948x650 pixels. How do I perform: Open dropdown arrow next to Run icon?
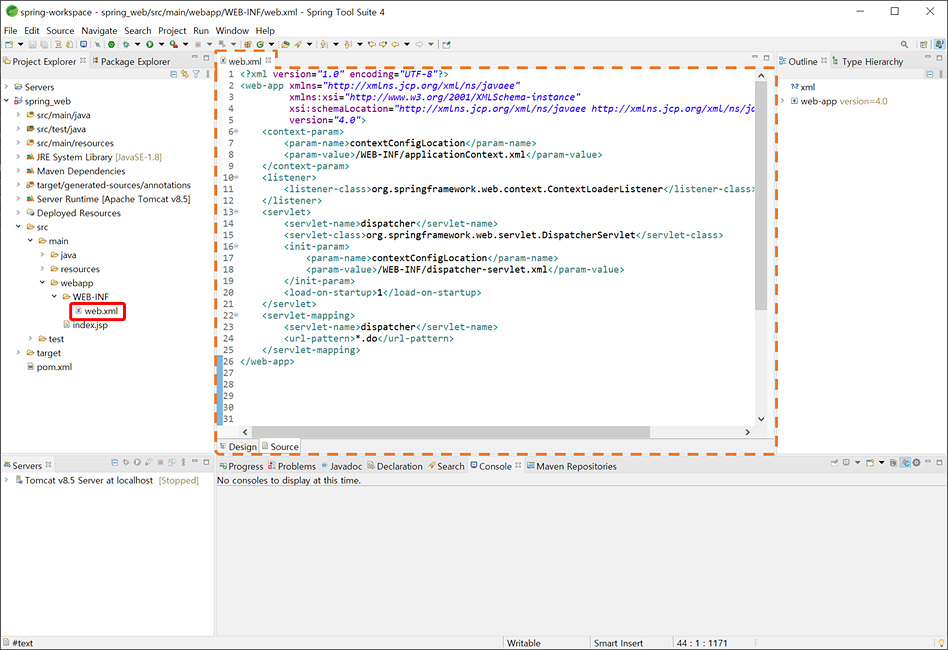pos(161,44)
